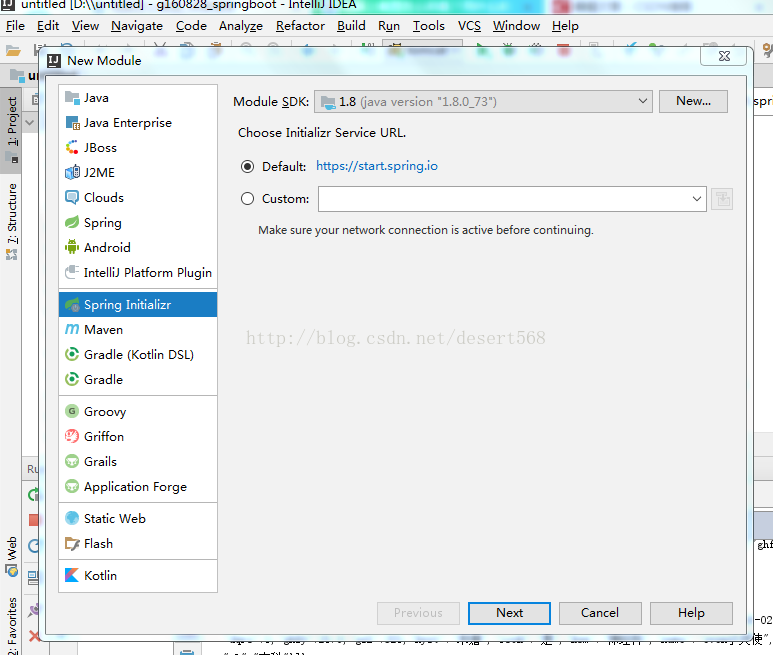Expand the Custom URL dropdown arrow

(x=697, y=199)
